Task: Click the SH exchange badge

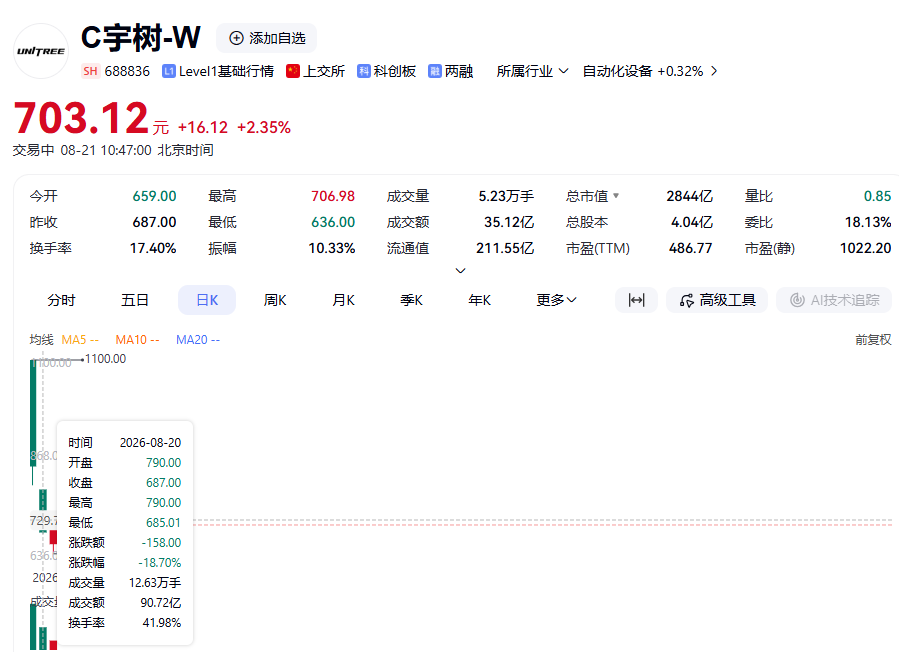Action: pos(90,71)
